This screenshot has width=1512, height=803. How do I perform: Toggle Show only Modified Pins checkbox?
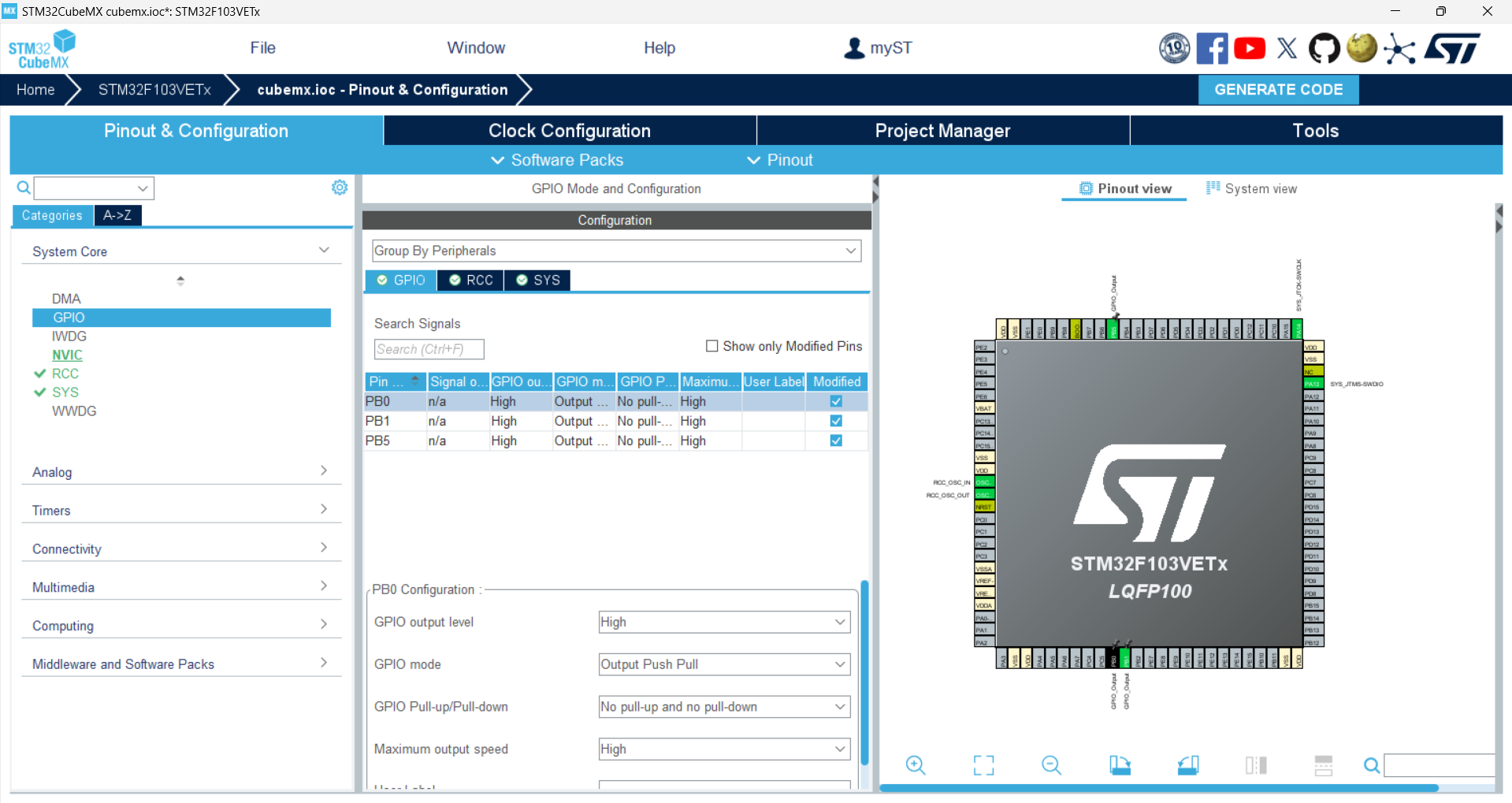click(712, 346)
